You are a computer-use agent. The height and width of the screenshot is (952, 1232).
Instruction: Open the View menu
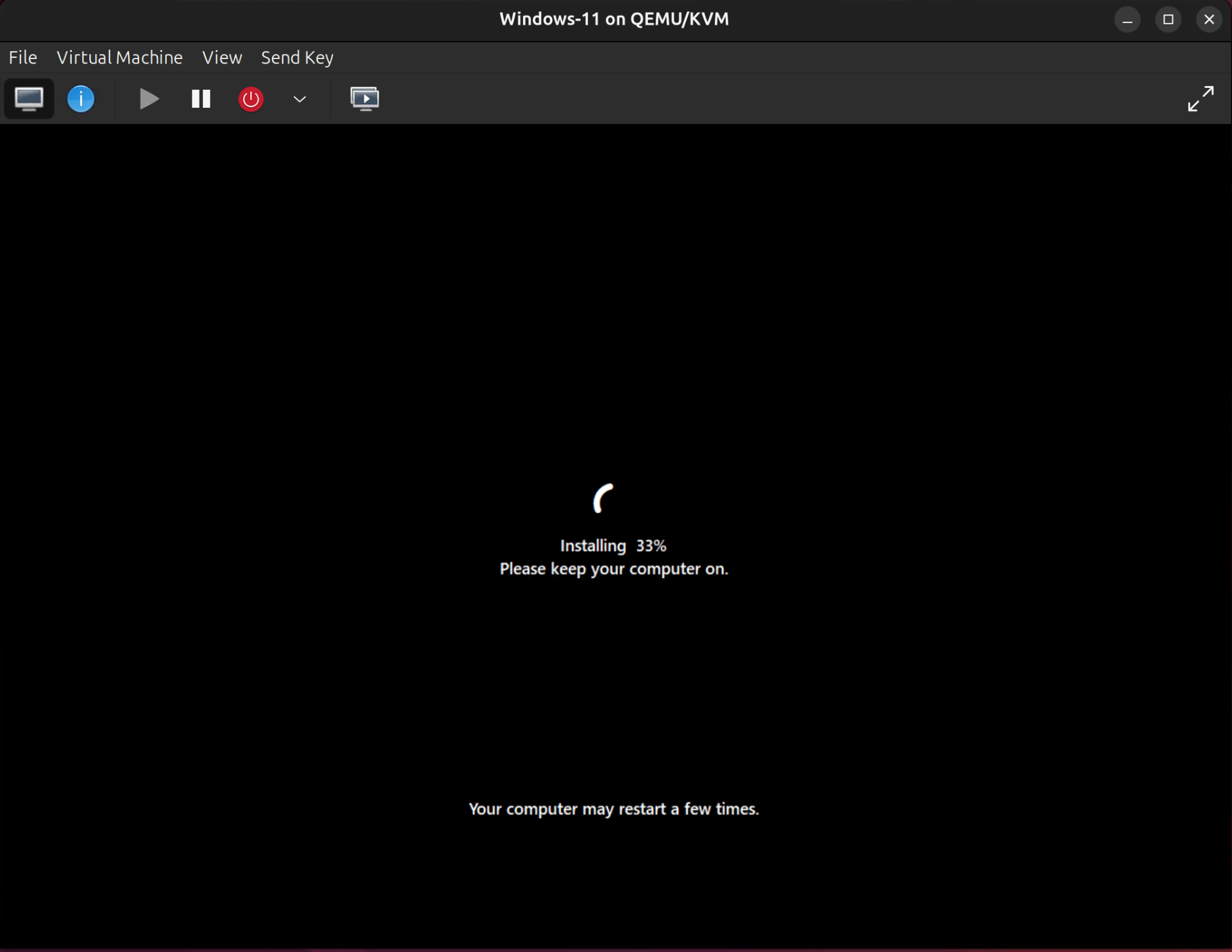[x=221, y=57]
